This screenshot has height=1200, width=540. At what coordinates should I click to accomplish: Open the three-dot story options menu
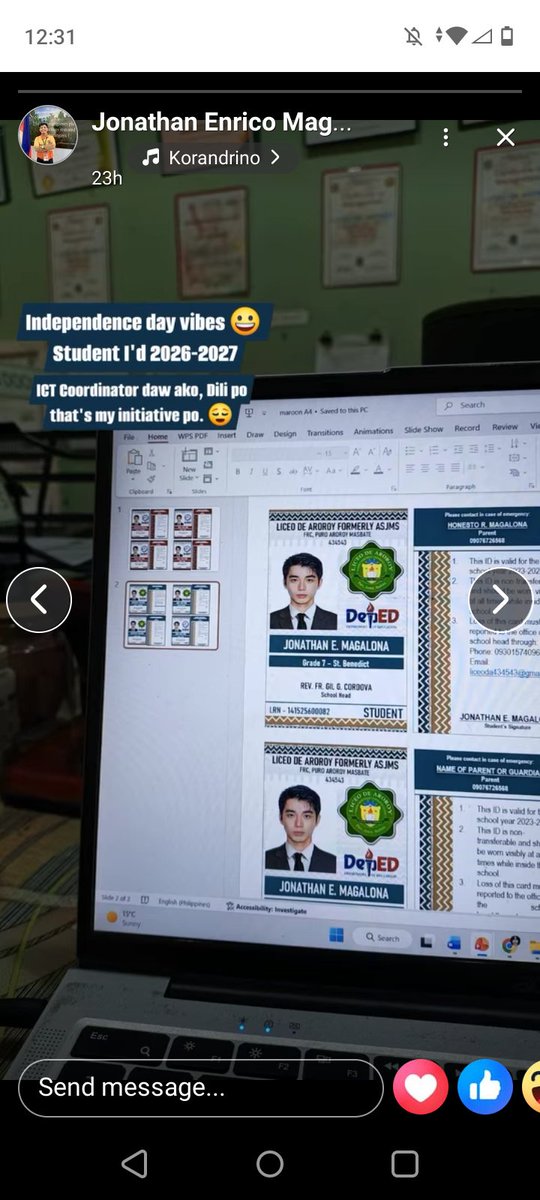(446, 137)
